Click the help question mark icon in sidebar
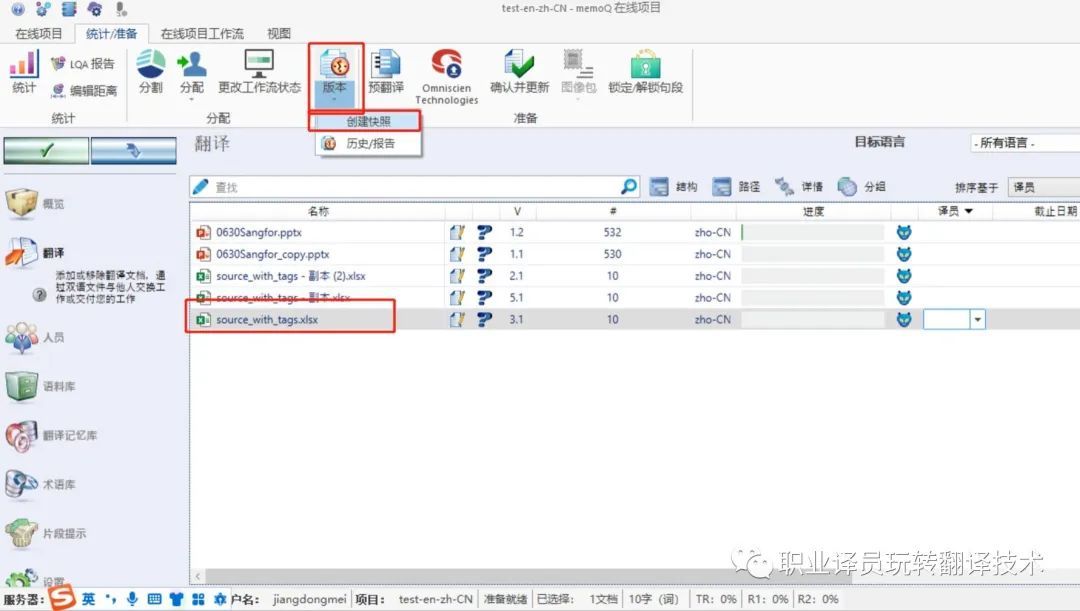Screen dimensions: 1080x611 click(x=40, y=294)
